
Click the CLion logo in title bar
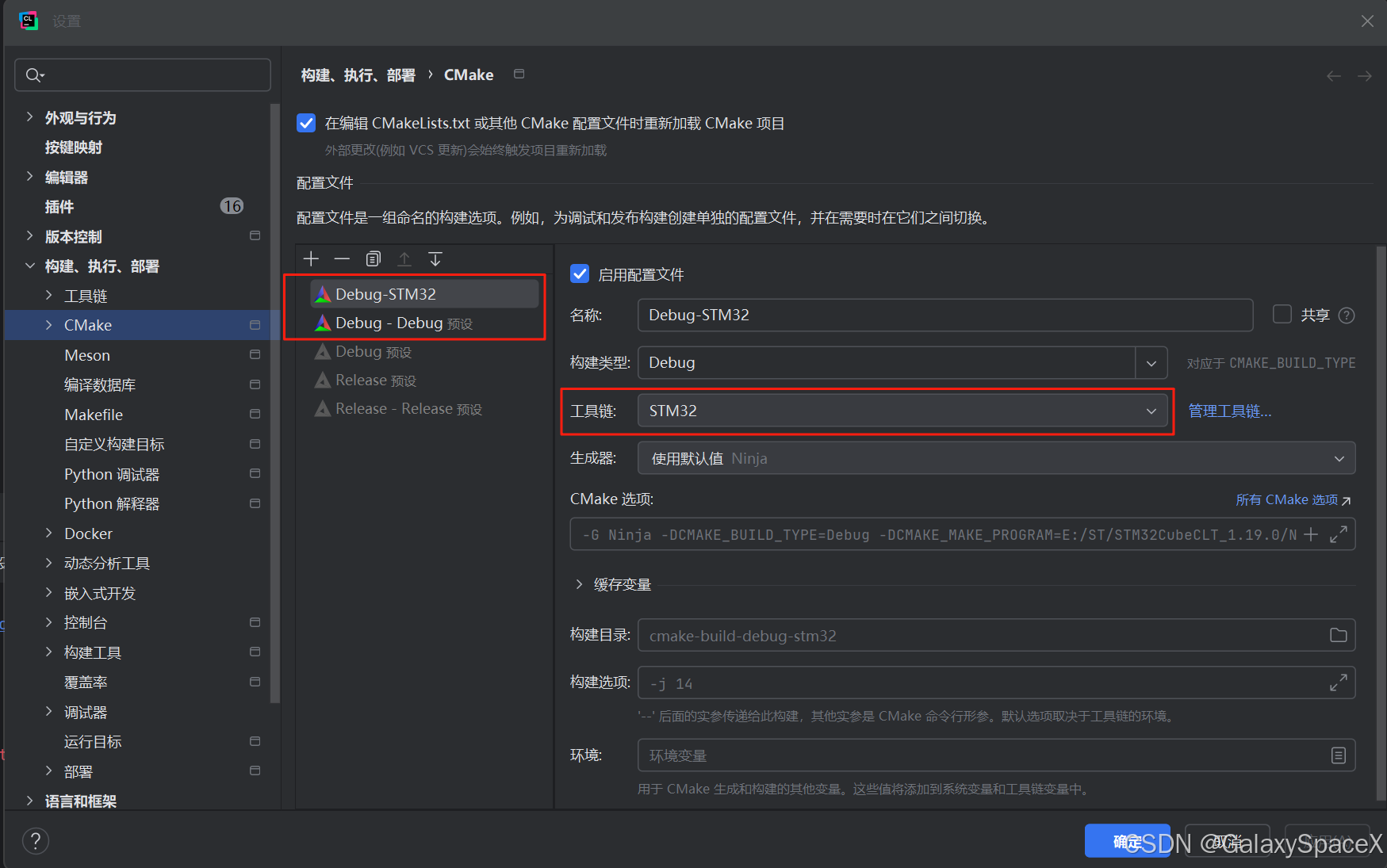(29, 21)
